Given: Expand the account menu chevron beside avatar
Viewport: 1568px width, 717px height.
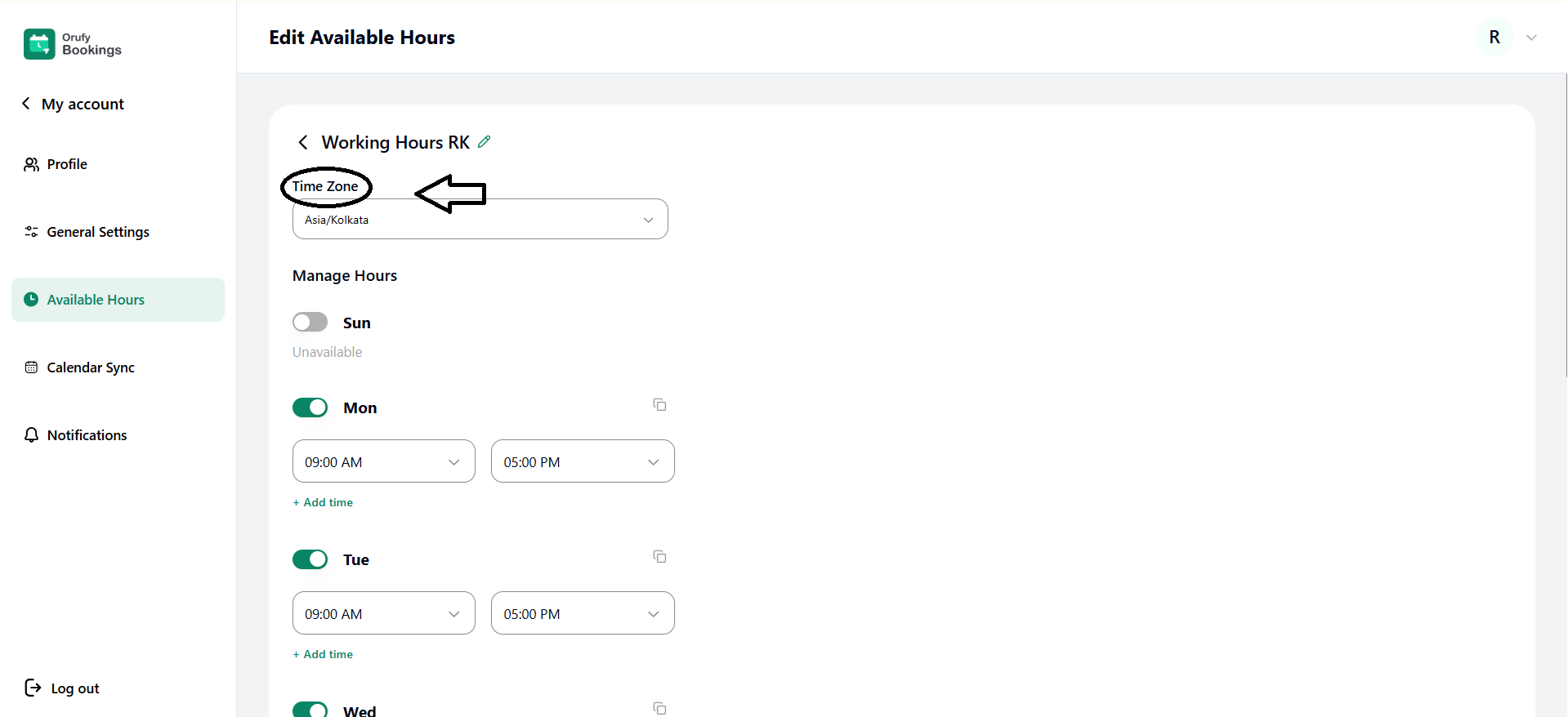Looking at the screenshot, I should 1531,38.
